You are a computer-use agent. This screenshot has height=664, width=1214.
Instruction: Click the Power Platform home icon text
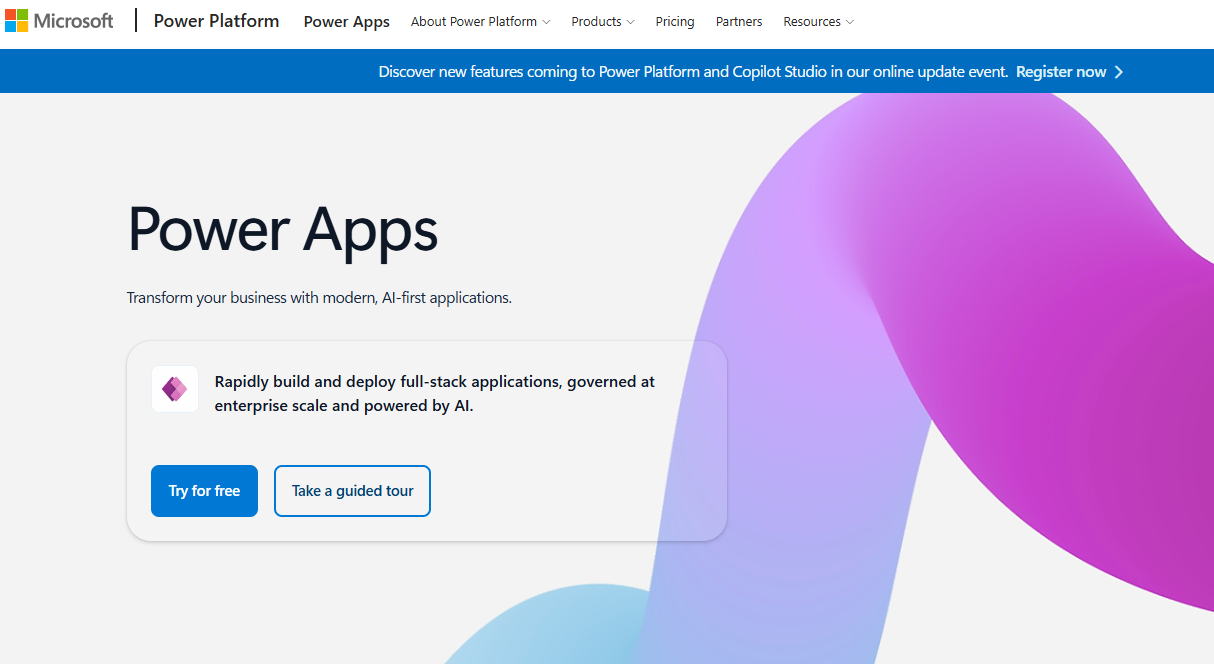(x=216, y=20)
